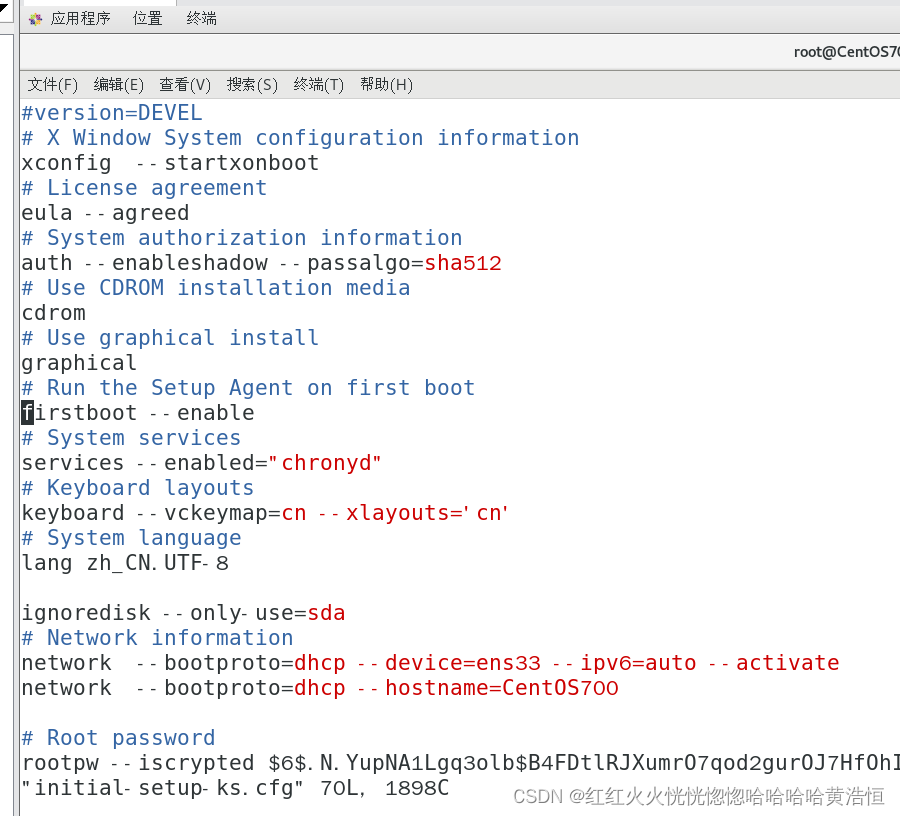Click the 'eula --agreed' line

tap(105, 213)
